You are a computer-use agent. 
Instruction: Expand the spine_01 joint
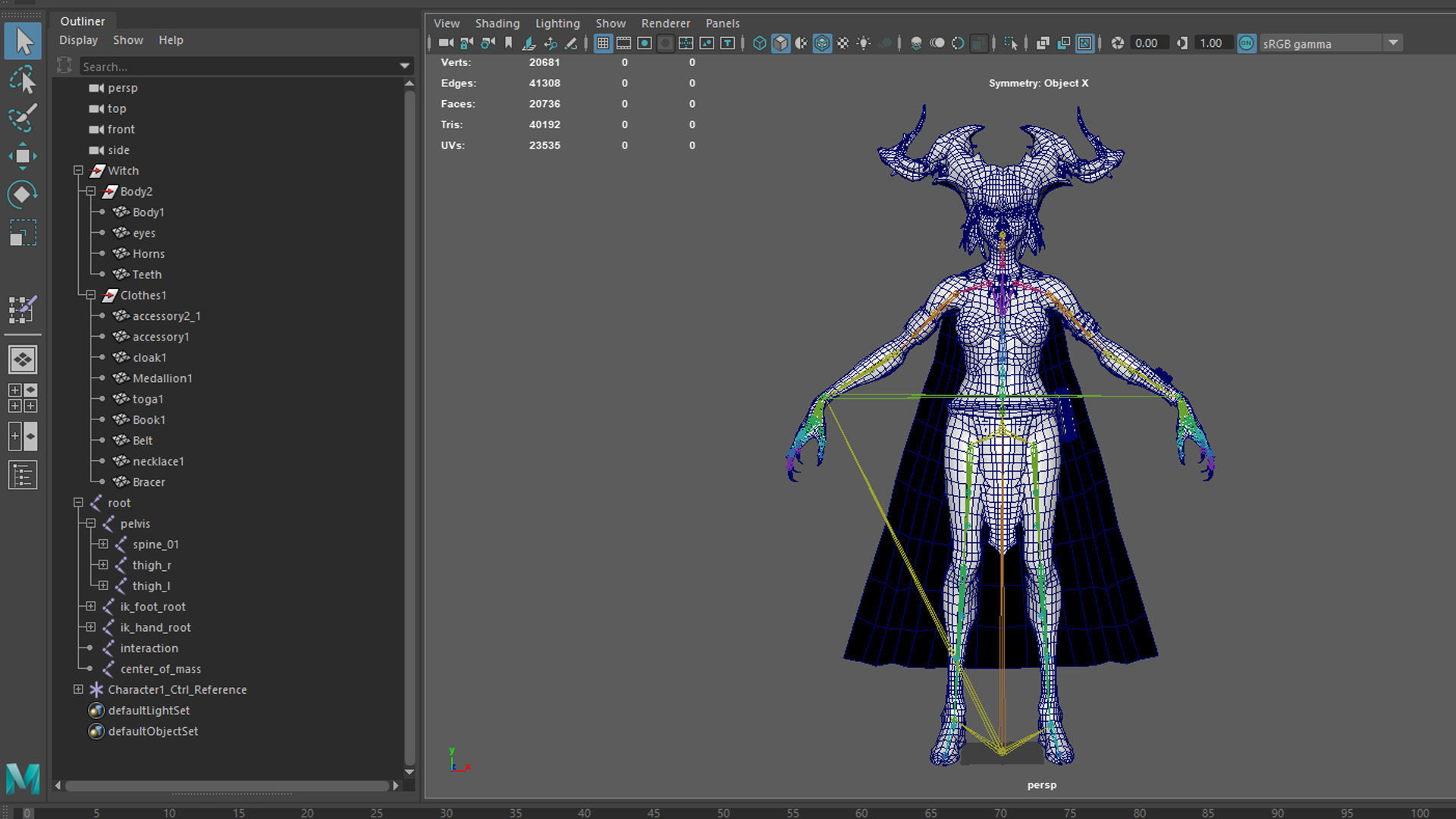click(x=103, y=544)
